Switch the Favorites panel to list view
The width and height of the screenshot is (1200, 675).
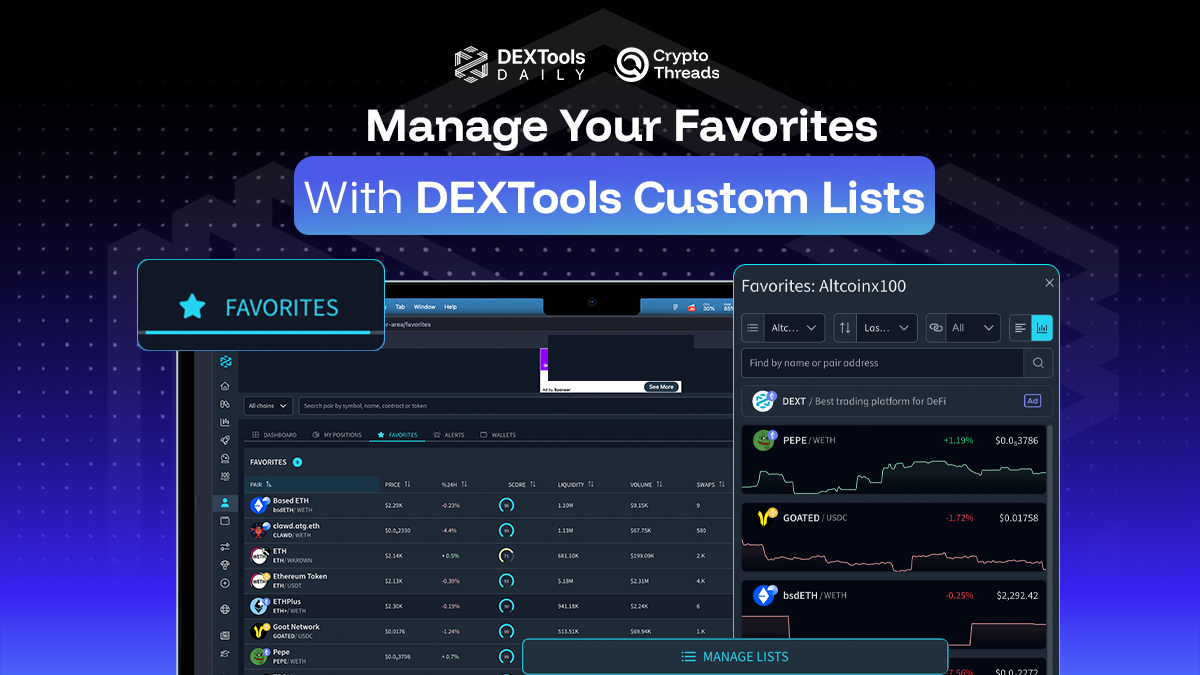click(1020, 327)
